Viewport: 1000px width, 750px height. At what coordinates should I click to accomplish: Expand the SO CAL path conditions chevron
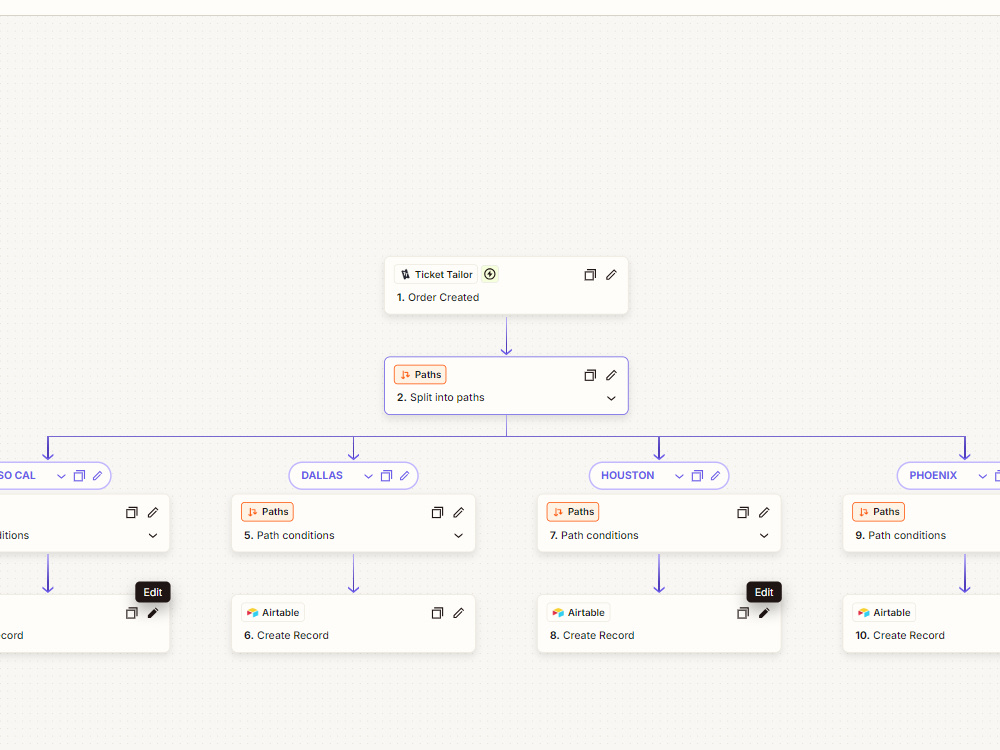(153, 536)
